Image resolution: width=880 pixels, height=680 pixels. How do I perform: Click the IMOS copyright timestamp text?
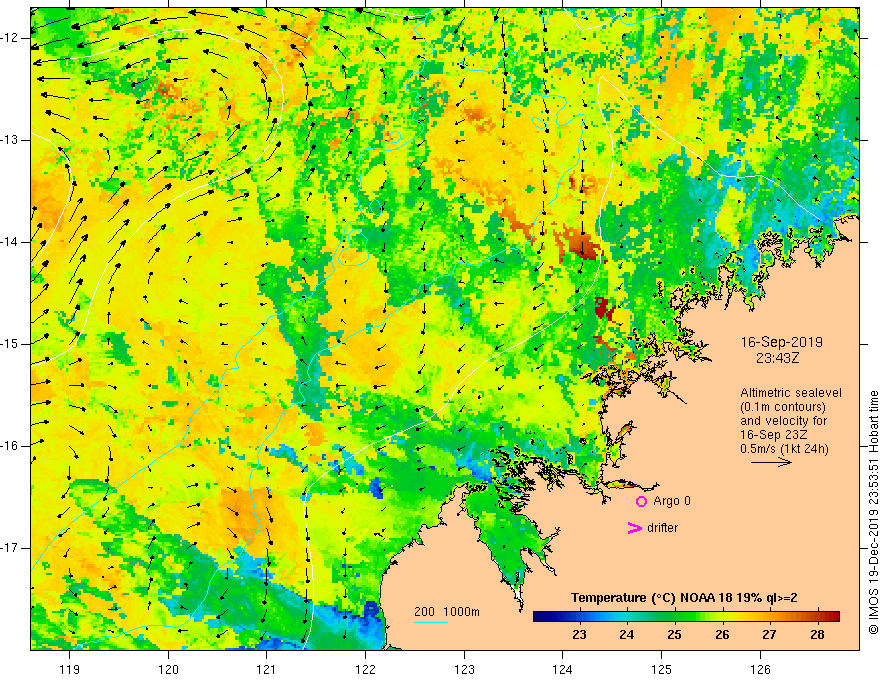coord(873,512)
